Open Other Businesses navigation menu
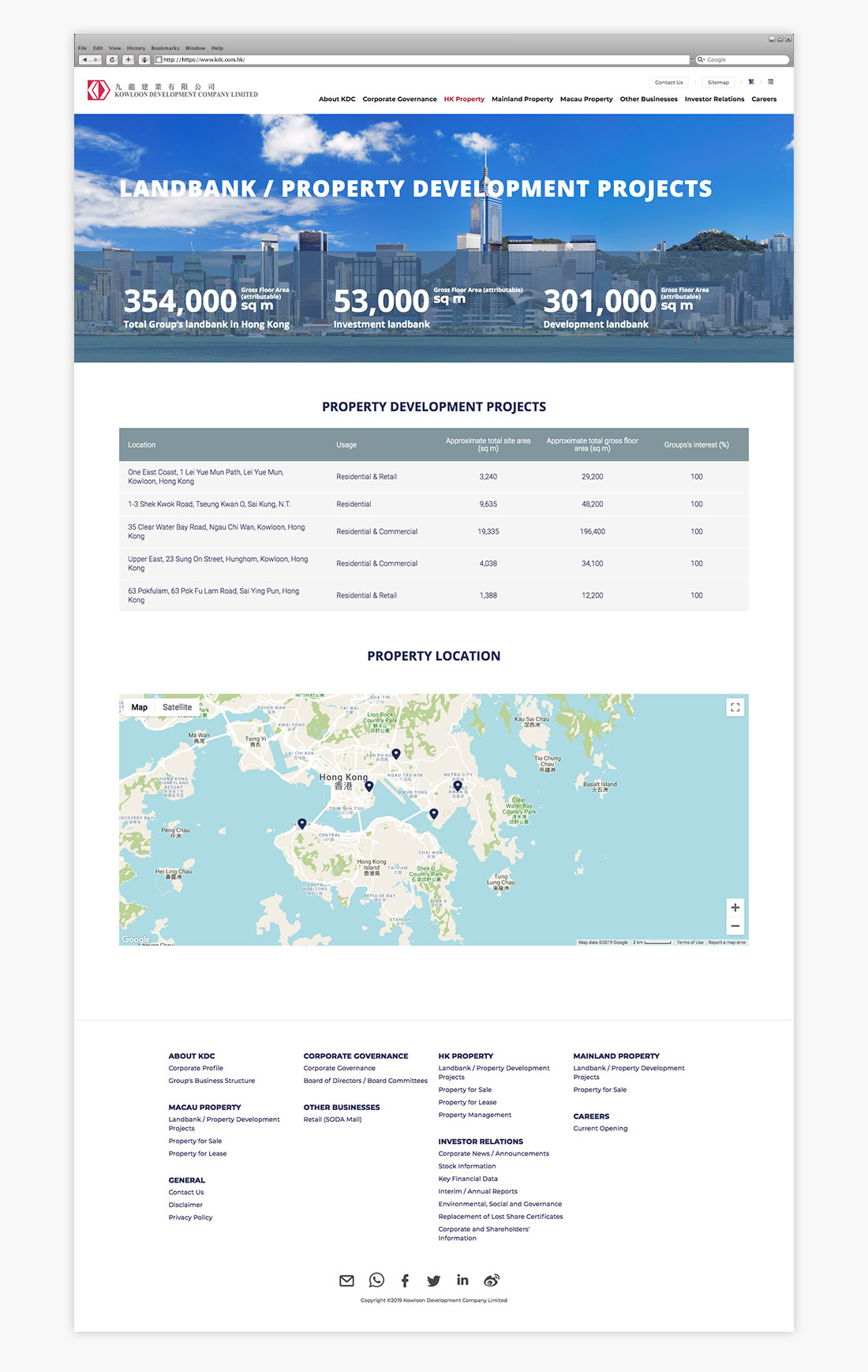868x1372 pixels. (x=649, y=99)
